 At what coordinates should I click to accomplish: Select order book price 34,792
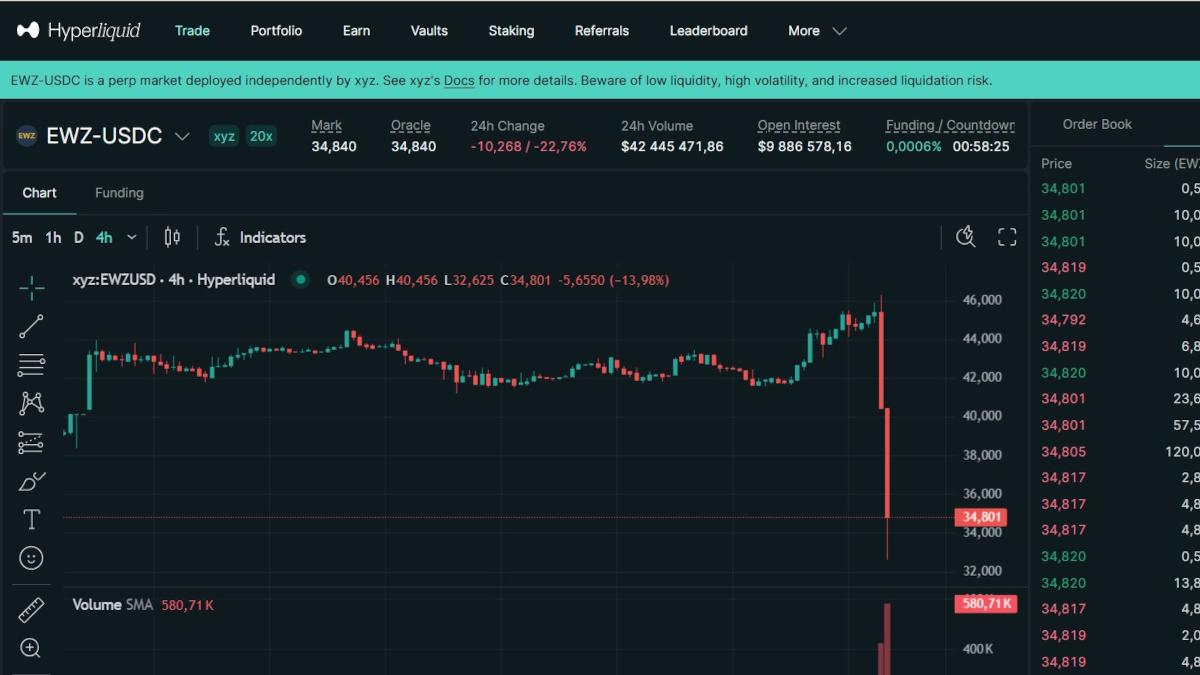point(1063,320)
